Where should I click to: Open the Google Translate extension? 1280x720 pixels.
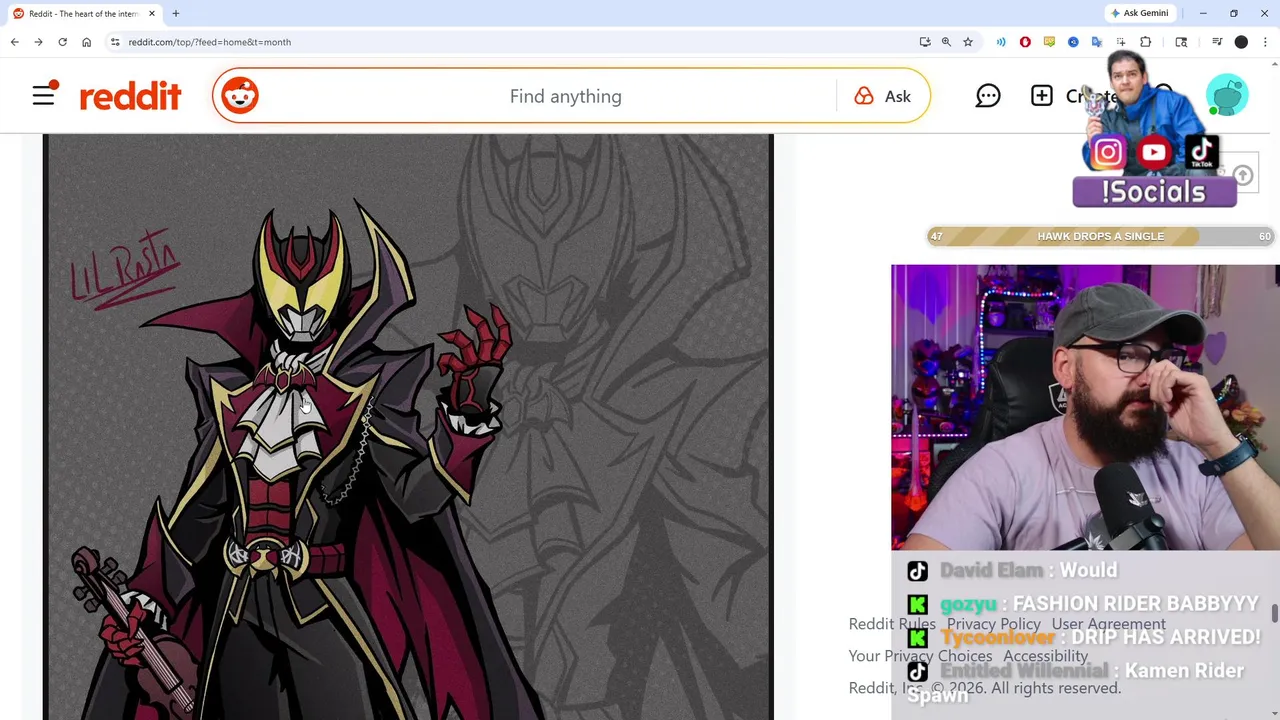tap(1097, 42)
